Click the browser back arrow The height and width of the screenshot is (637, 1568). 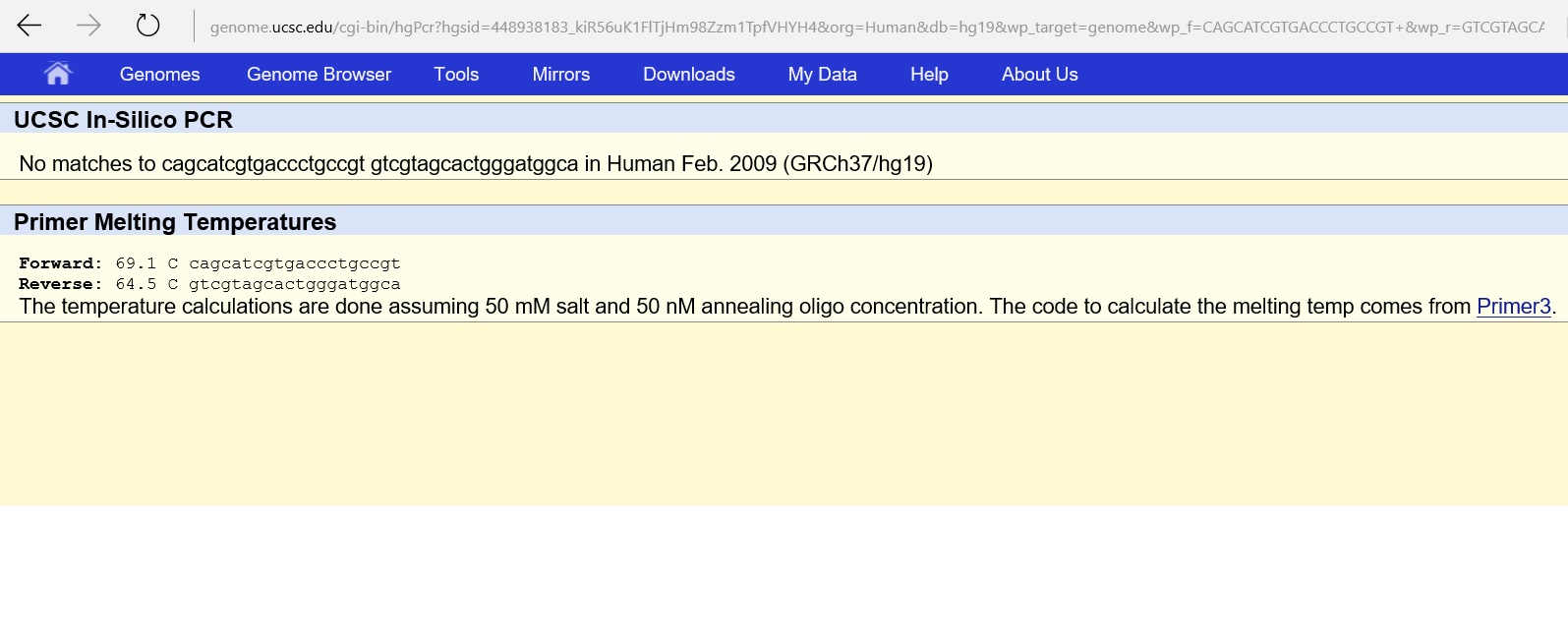click(x=29, y=26)
